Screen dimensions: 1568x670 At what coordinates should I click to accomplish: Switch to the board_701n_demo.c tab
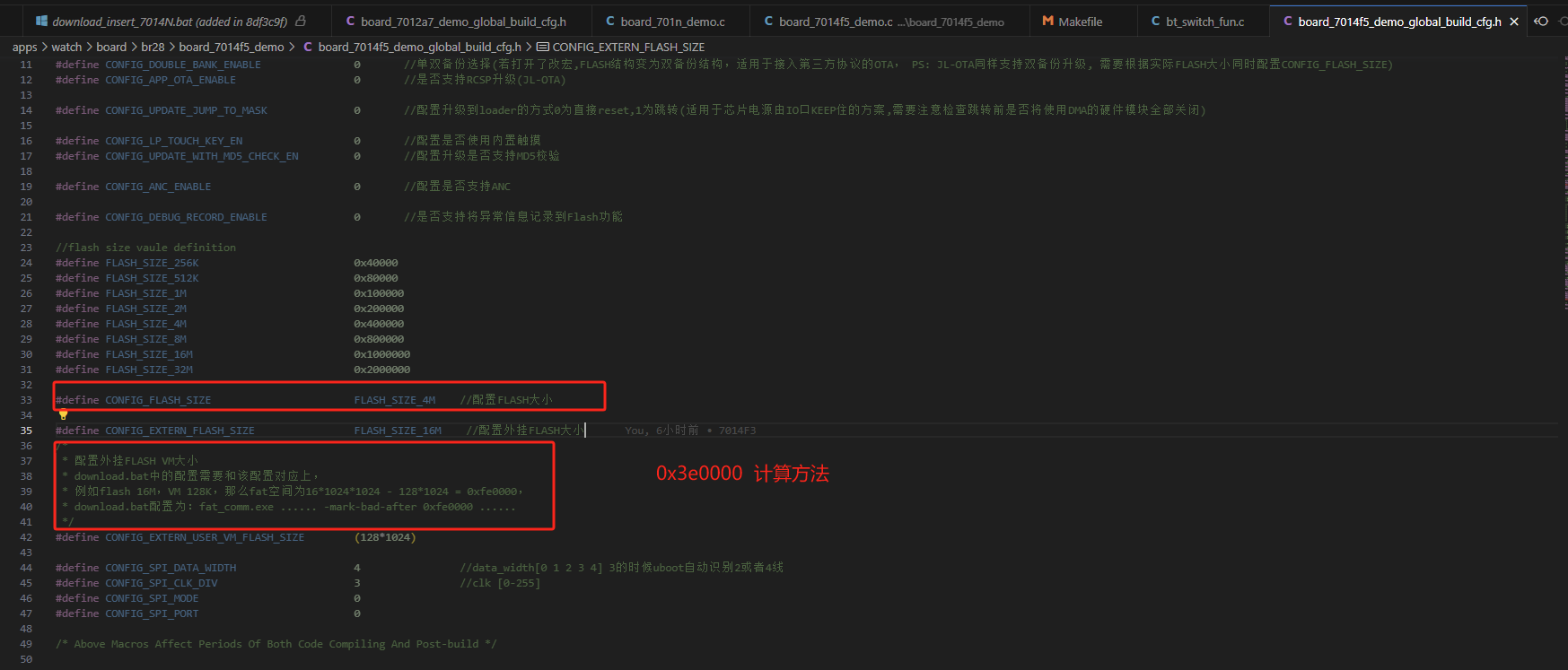pos(672,22)
